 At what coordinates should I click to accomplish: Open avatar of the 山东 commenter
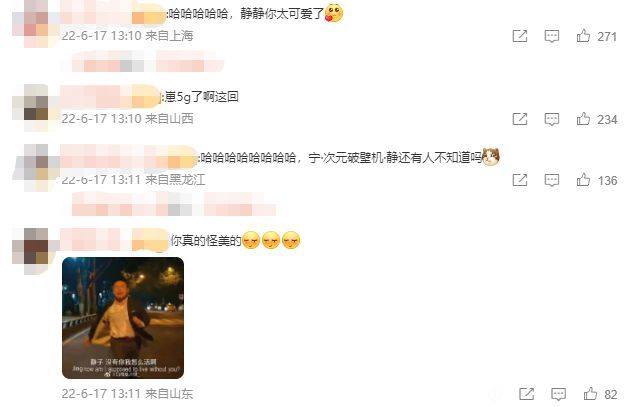click(x=36, y=251)
